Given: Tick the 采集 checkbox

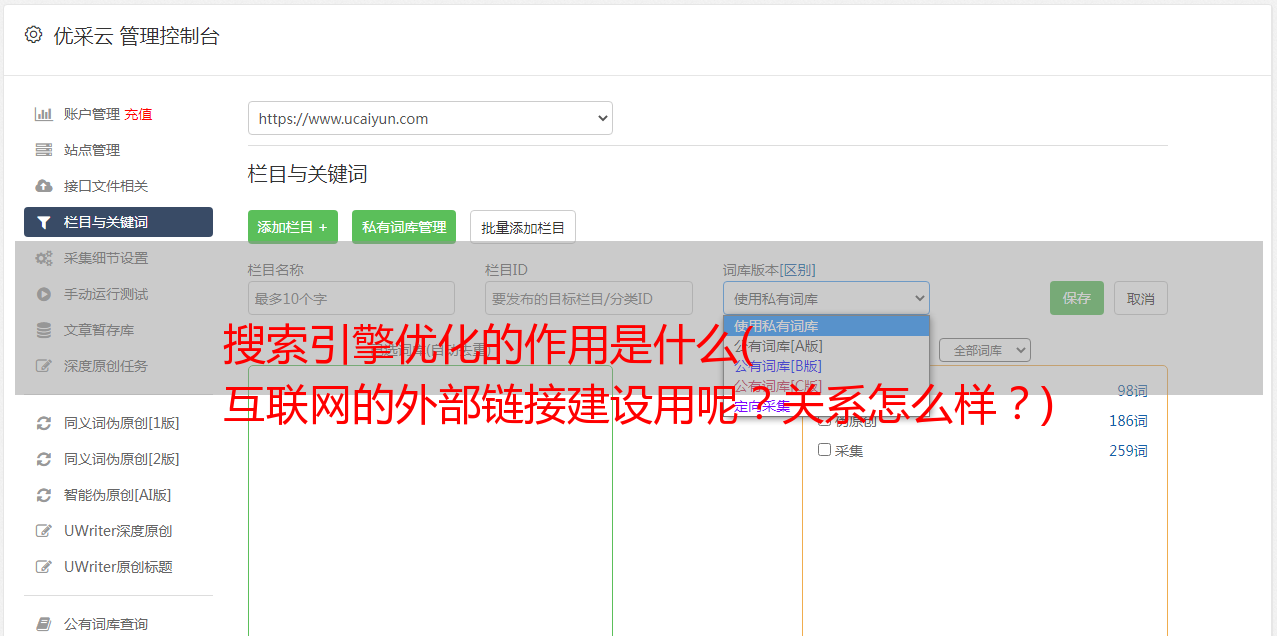Looking at the screenshot, I should (825, 450).
